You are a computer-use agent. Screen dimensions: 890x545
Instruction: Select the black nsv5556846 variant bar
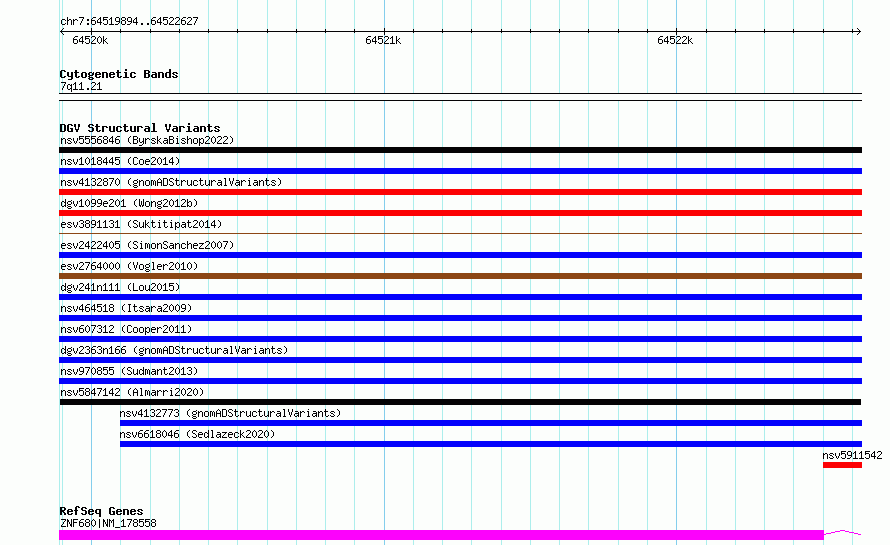coord(460,150)
